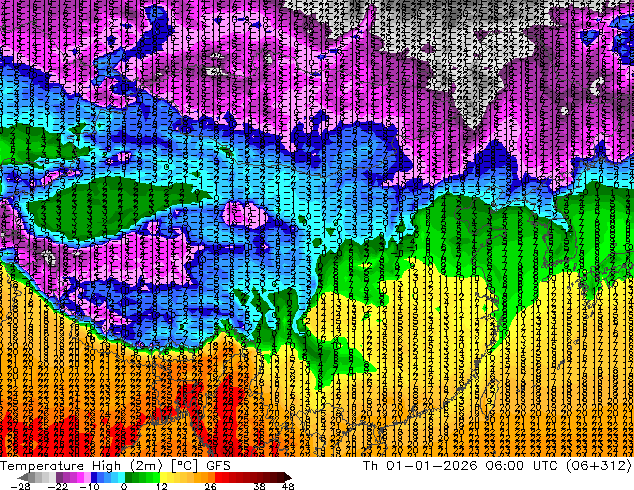Click the dark brown right arrow end of scale
This screenshot has height=490, width=634.
pyautogui.click(x=287, y=477)
